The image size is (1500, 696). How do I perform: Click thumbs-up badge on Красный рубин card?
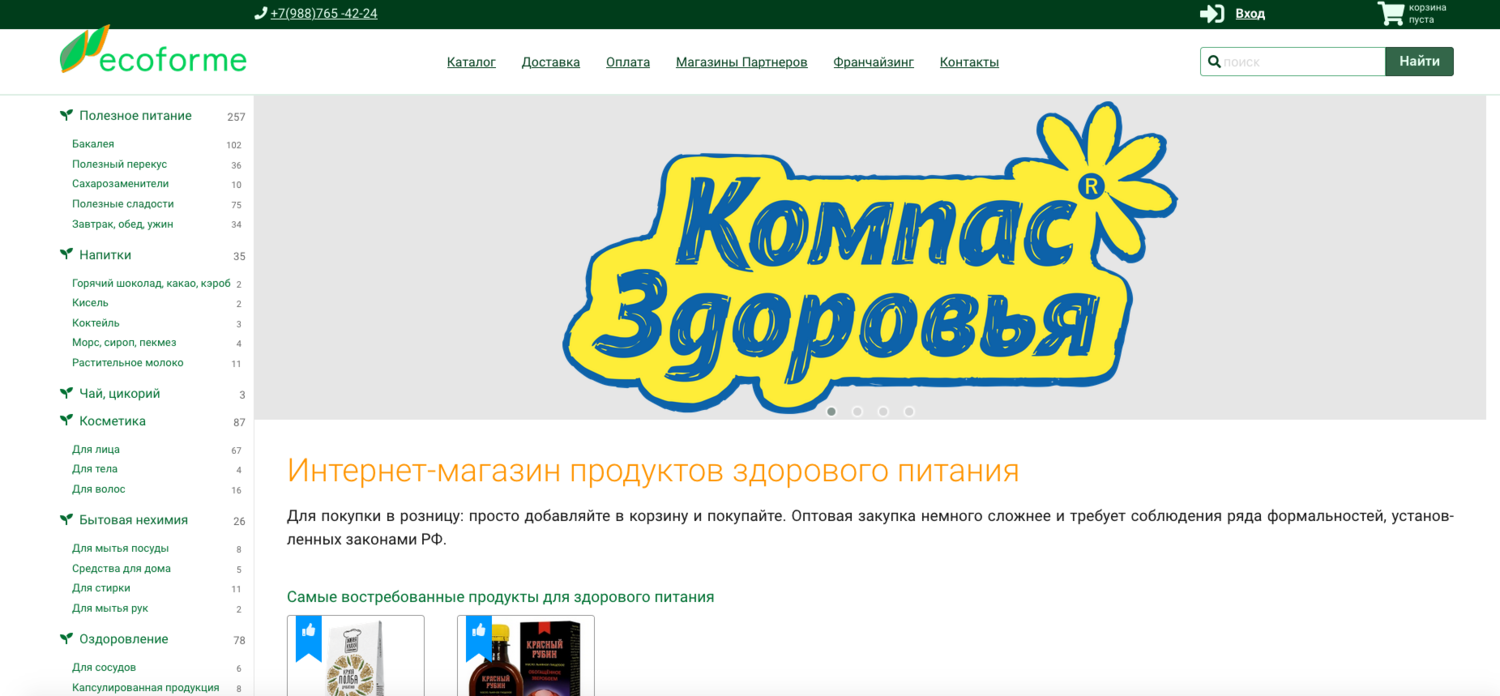coord(479,636)
